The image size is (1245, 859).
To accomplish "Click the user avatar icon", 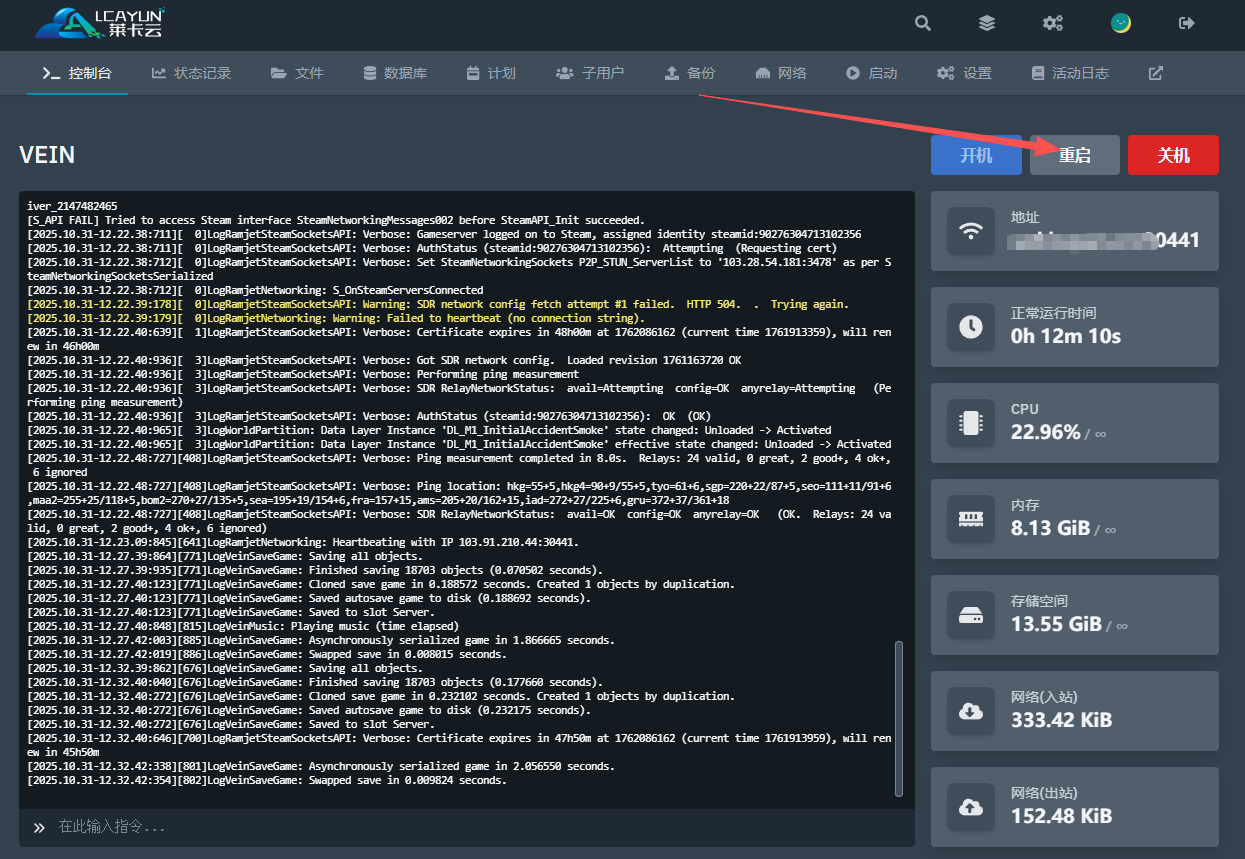I will [x=1121, y=23].
